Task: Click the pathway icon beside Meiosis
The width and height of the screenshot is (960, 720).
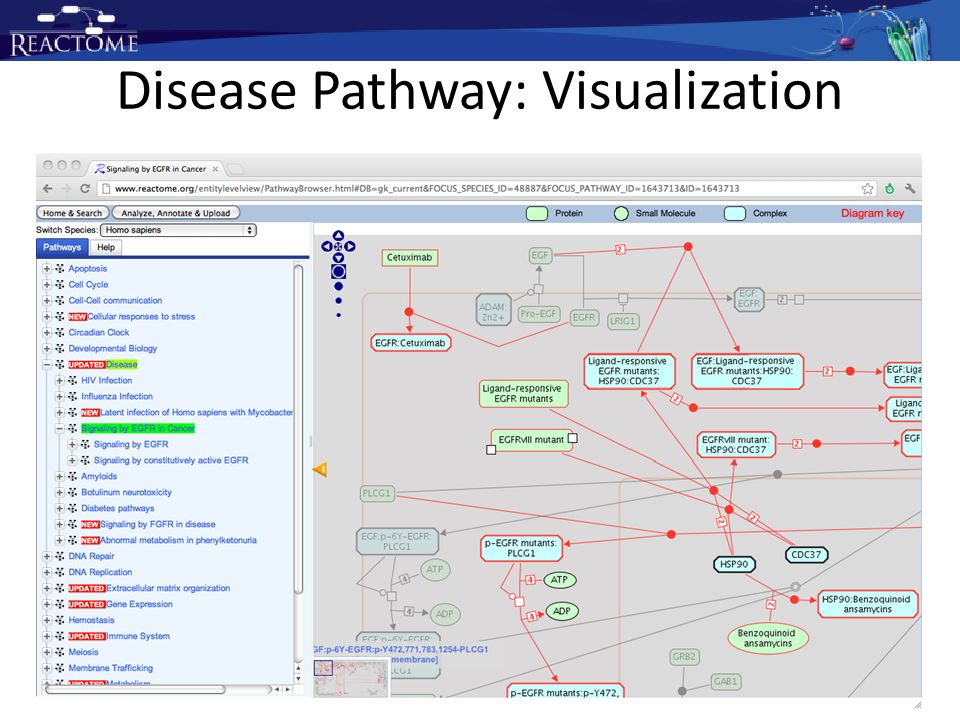Action: pos(60,652)
